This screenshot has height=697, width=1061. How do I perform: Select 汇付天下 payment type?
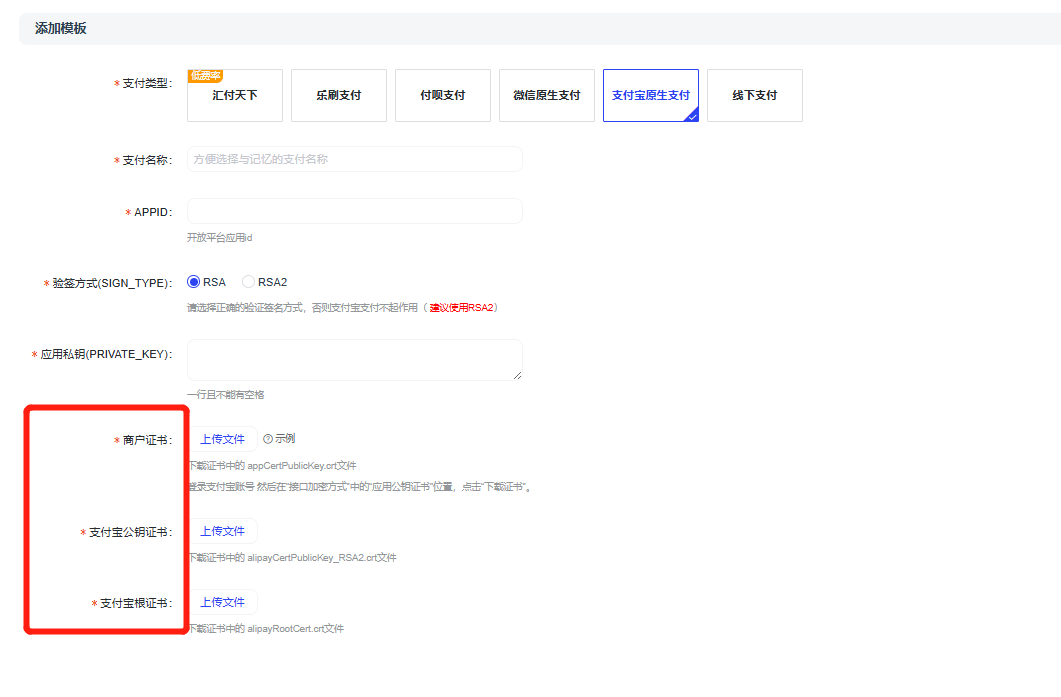click(x=235, y=96)
